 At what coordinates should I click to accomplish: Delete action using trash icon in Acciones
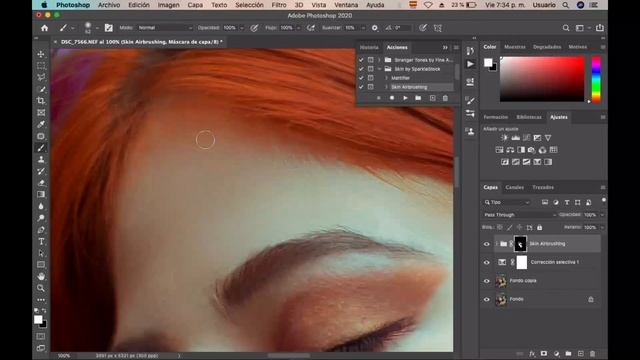click(445, 98)
